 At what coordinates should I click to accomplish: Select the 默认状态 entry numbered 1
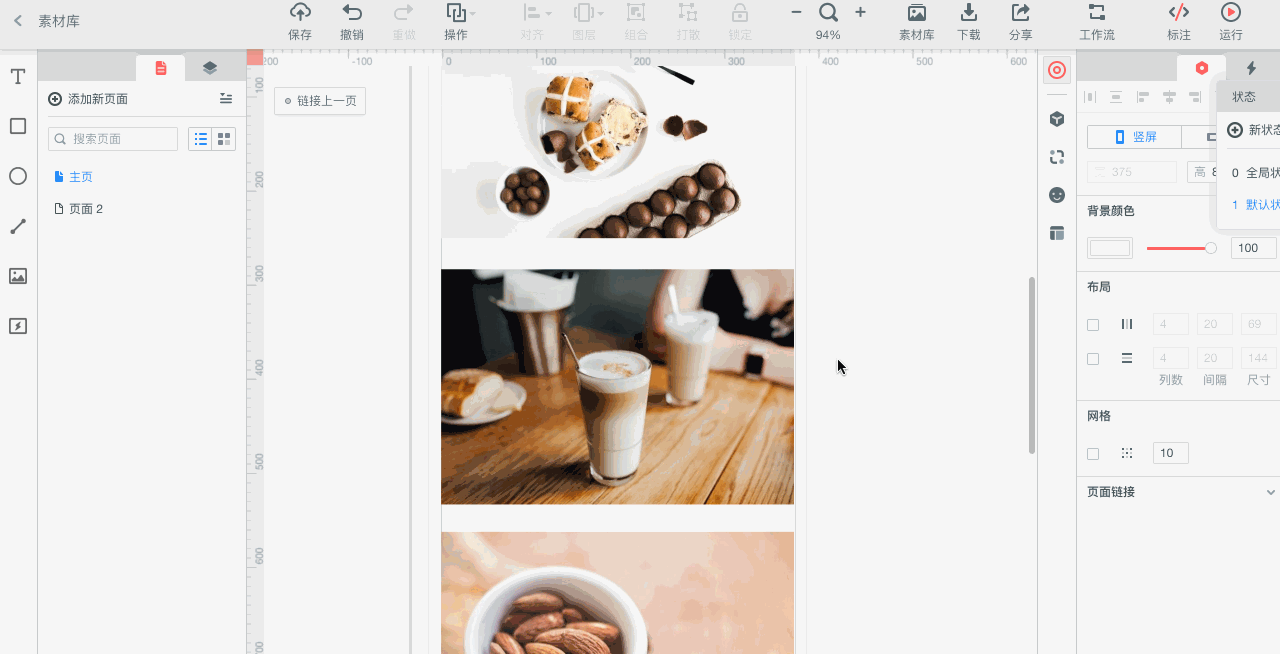1255,204
